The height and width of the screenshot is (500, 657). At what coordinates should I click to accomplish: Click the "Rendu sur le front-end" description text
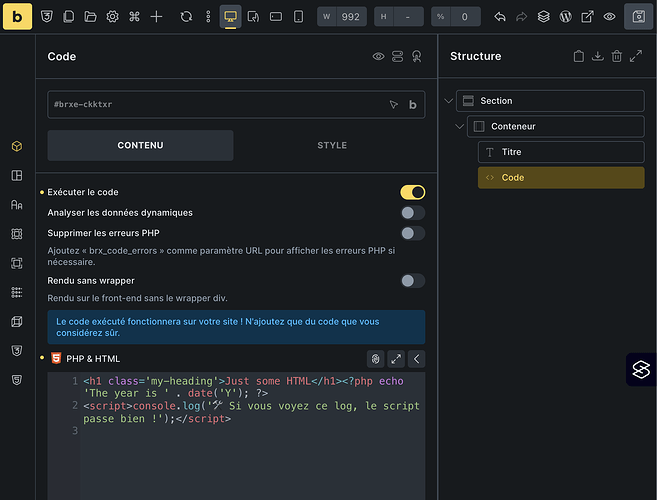137,298
